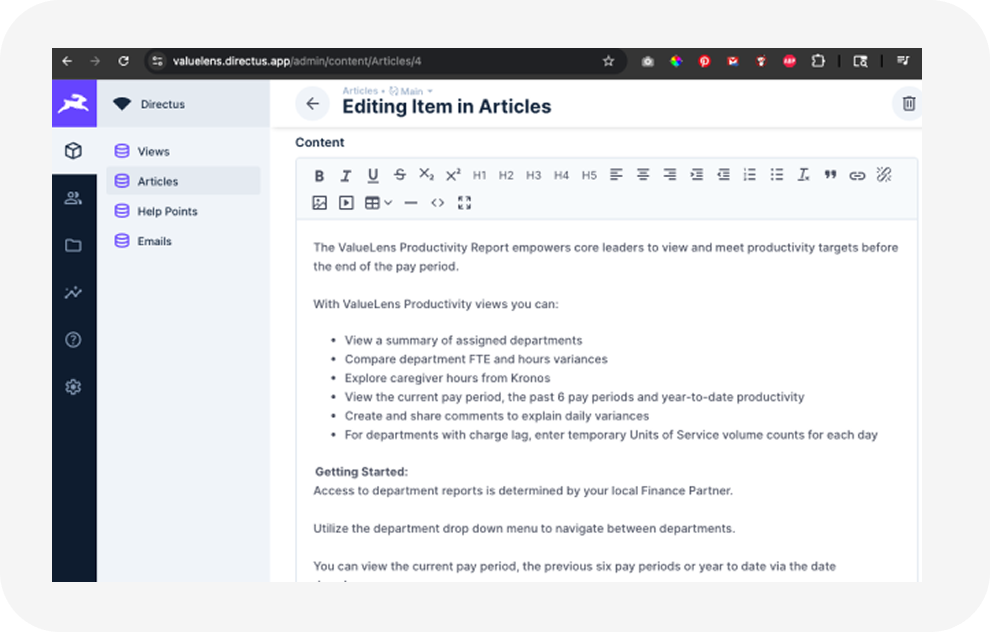Screen dimensions: 990x632
Task: Delete this item with the trash icon
Action: (x=908, y=103)
